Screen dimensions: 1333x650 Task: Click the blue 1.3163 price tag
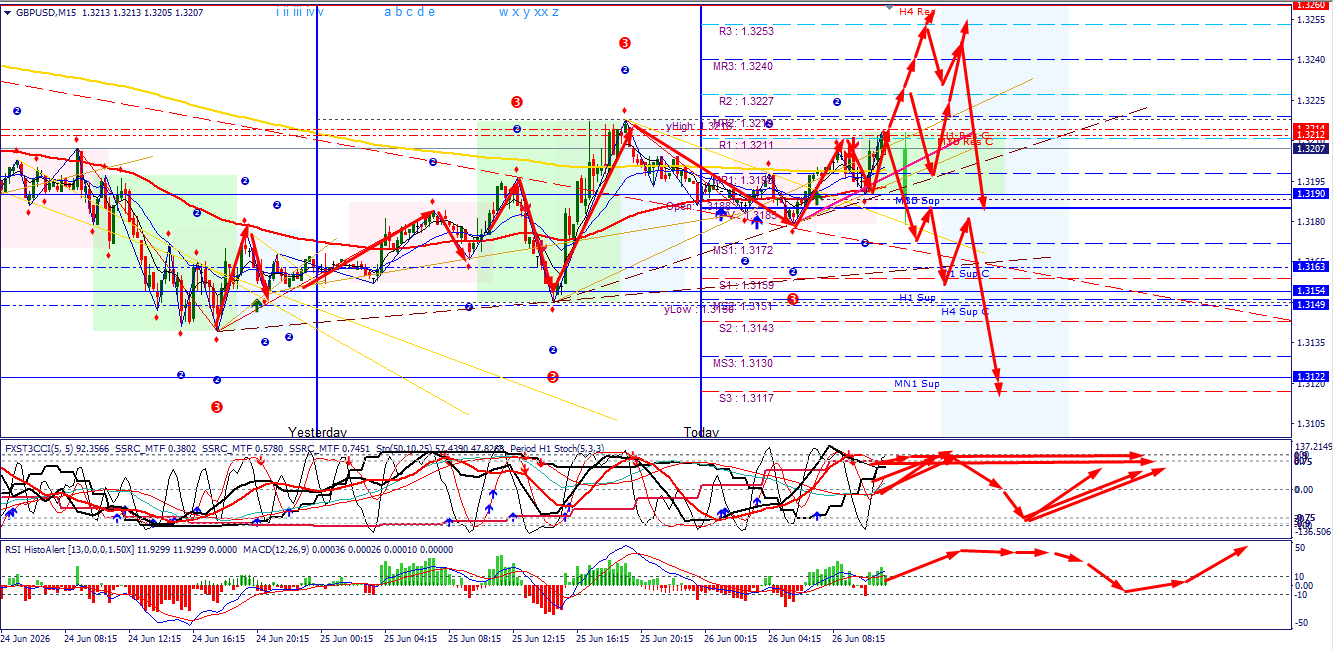[x=1311, y=267]
